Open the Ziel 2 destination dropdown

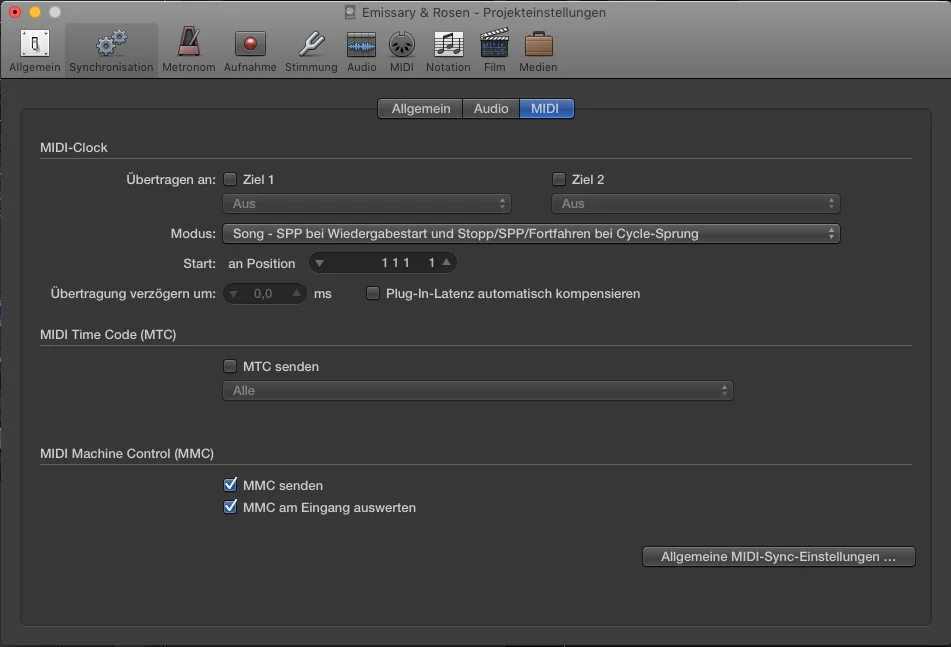(695, 204)
